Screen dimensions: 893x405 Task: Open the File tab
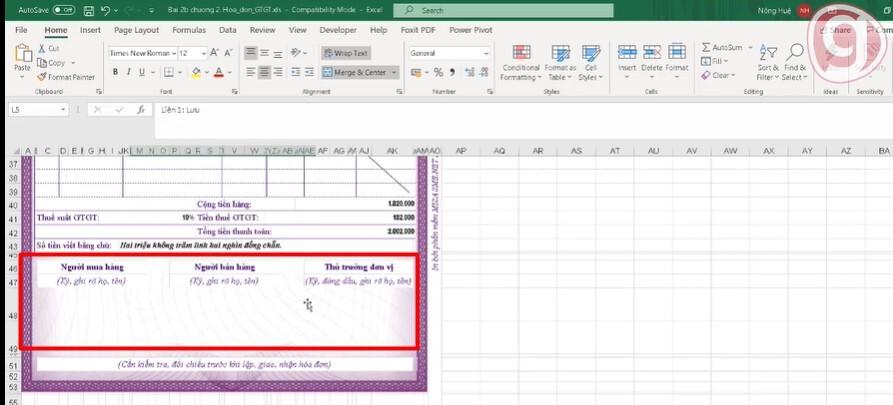[21, 30]
